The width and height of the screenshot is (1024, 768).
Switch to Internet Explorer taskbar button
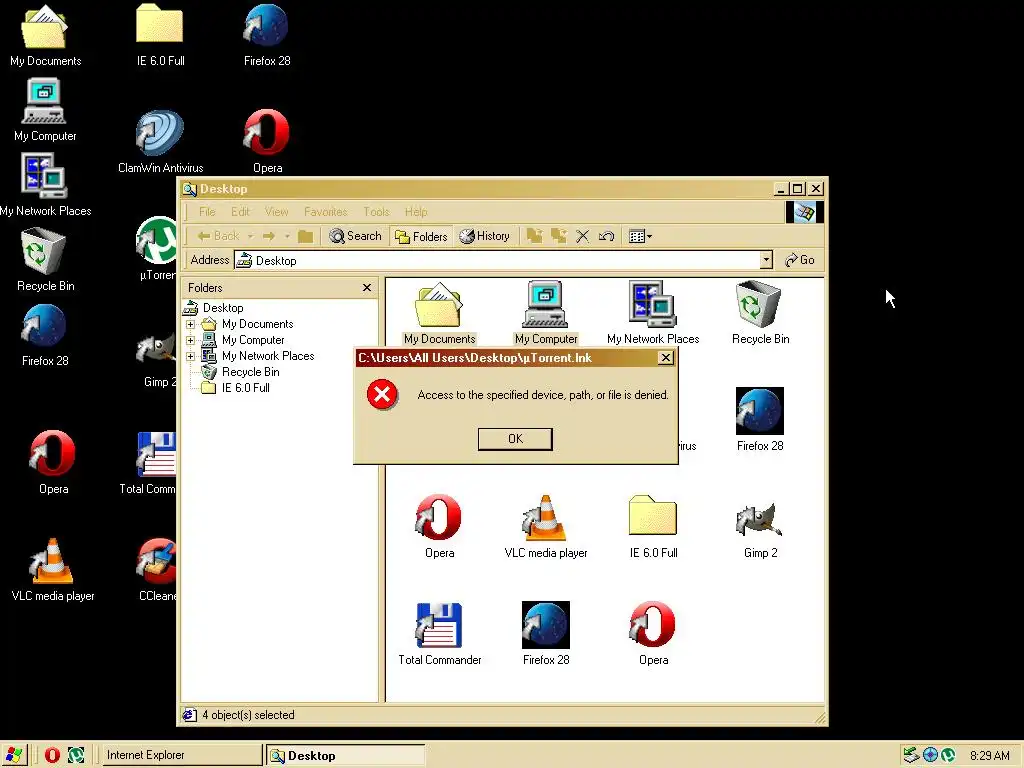tap(182, 755)
